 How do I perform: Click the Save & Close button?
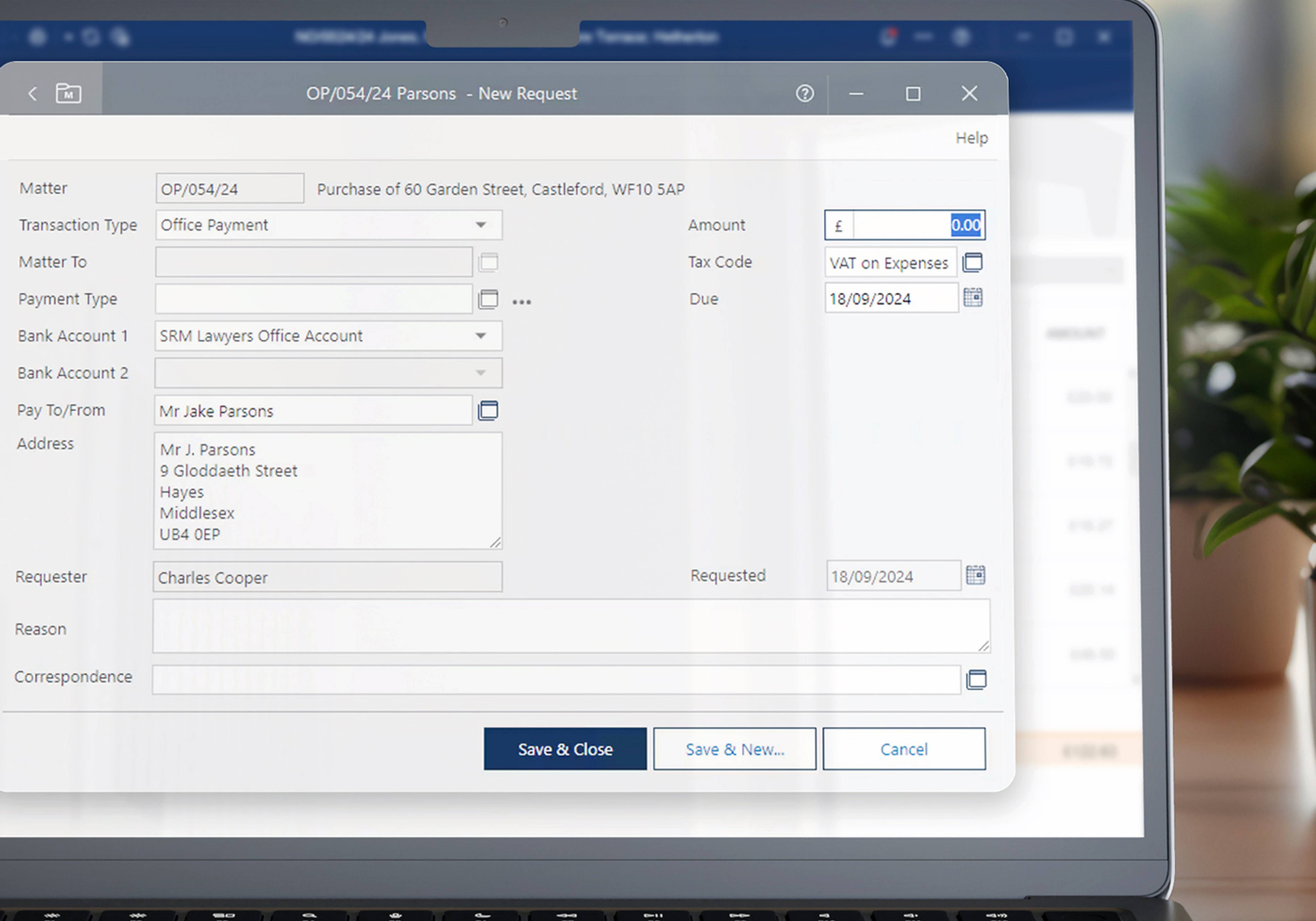565,749
